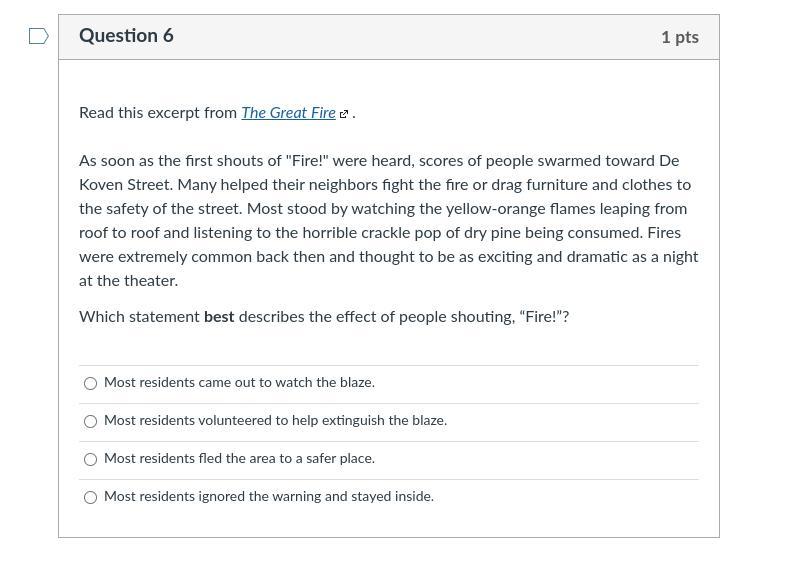Mark radio for 'ignored the warning and stayed inside'
This screenshot has width=799, height=565.
click(91, 497)
